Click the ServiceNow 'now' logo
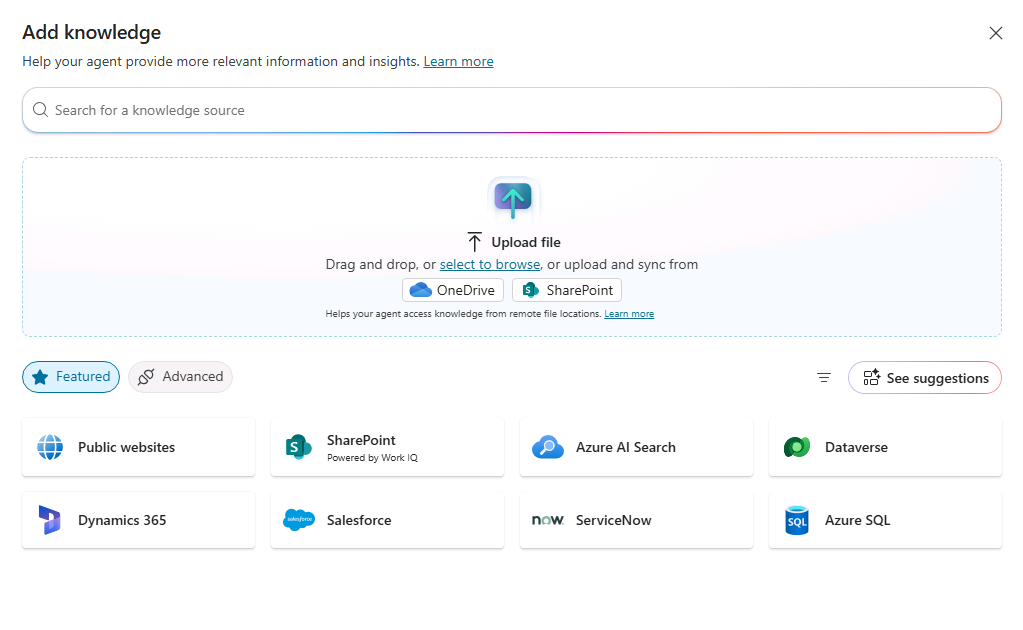This screenshot has height=630, width=1023. click(x=548, y=520)
